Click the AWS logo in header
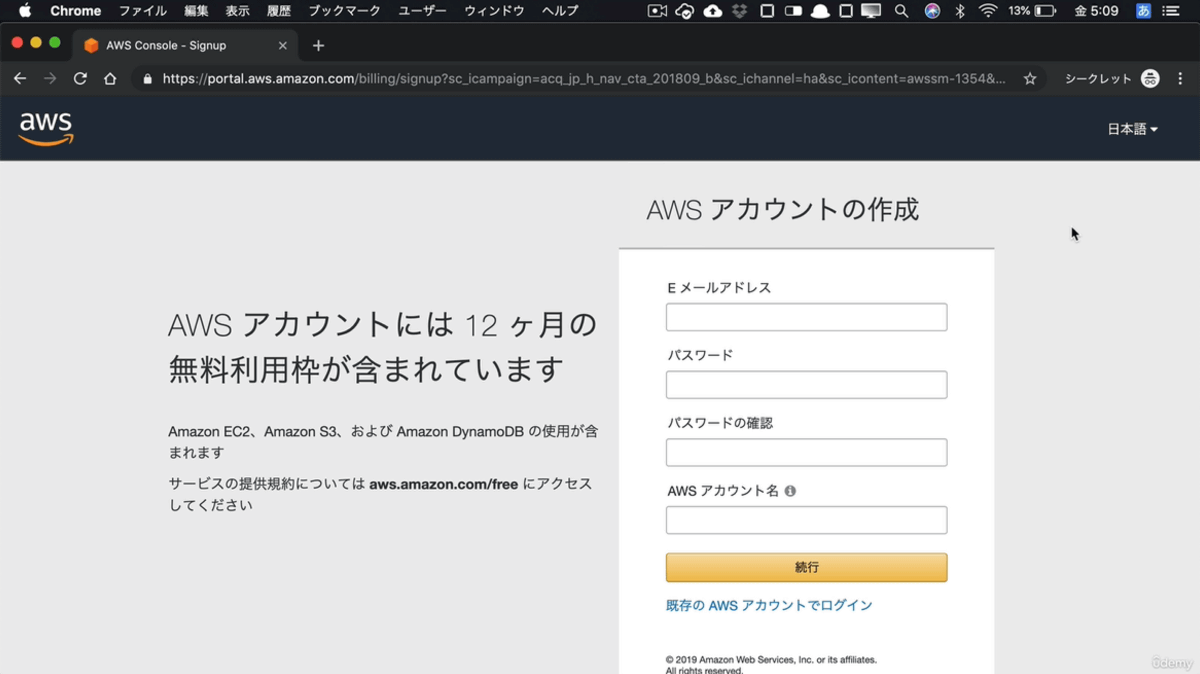Image resolution: width=1200 pixels, height=674 pixels. [x=46, y=128]
